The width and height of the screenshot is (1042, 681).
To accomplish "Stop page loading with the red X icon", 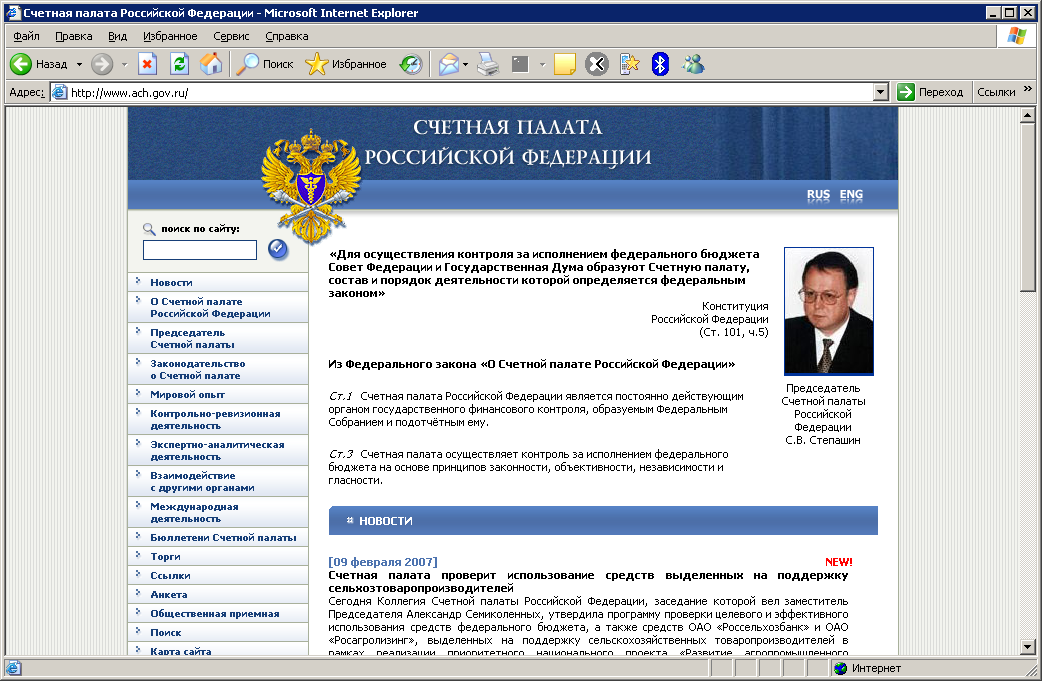I will [147, 64].
